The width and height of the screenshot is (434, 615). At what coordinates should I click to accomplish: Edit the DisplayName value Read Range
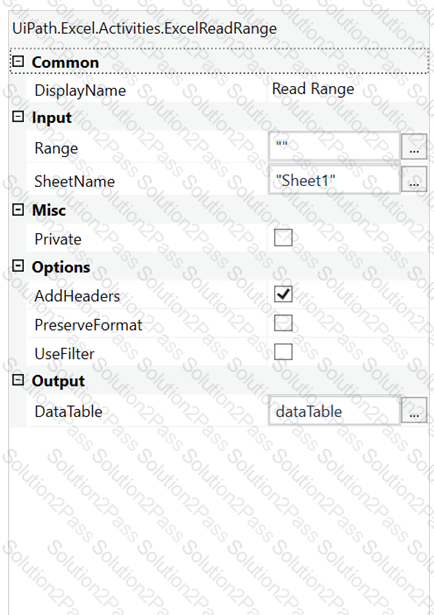pyautogui.click(x=313, y=89)
